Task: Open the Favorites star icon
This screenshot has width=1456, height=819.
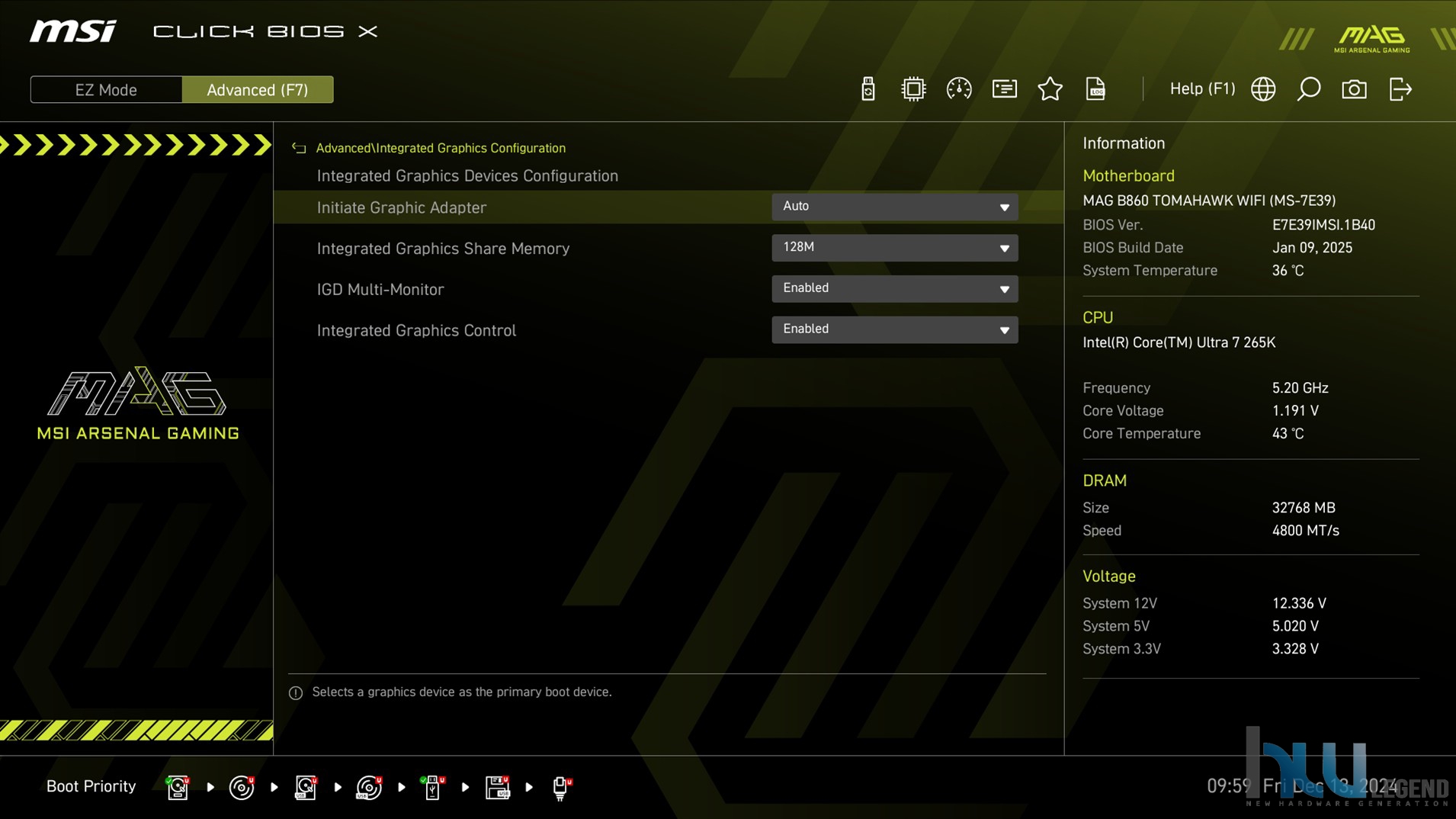Action: coord(1050,89)
